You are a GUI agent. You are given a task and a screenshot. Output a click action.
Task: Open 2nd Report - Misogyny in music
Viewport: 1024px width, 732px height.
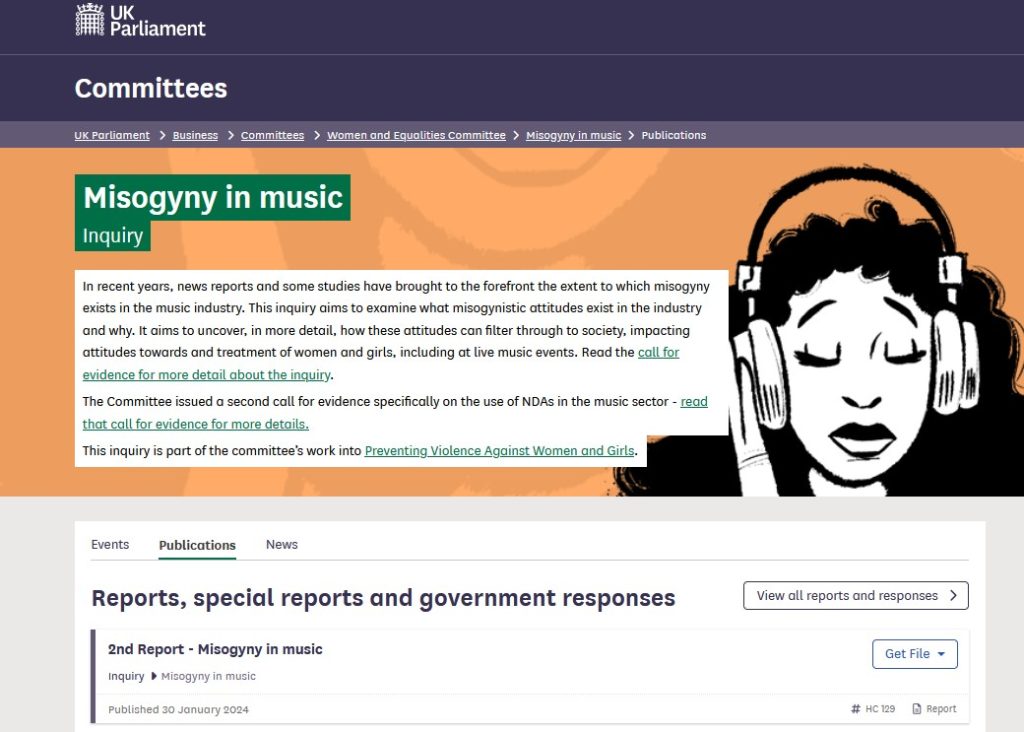coord(215,649)
